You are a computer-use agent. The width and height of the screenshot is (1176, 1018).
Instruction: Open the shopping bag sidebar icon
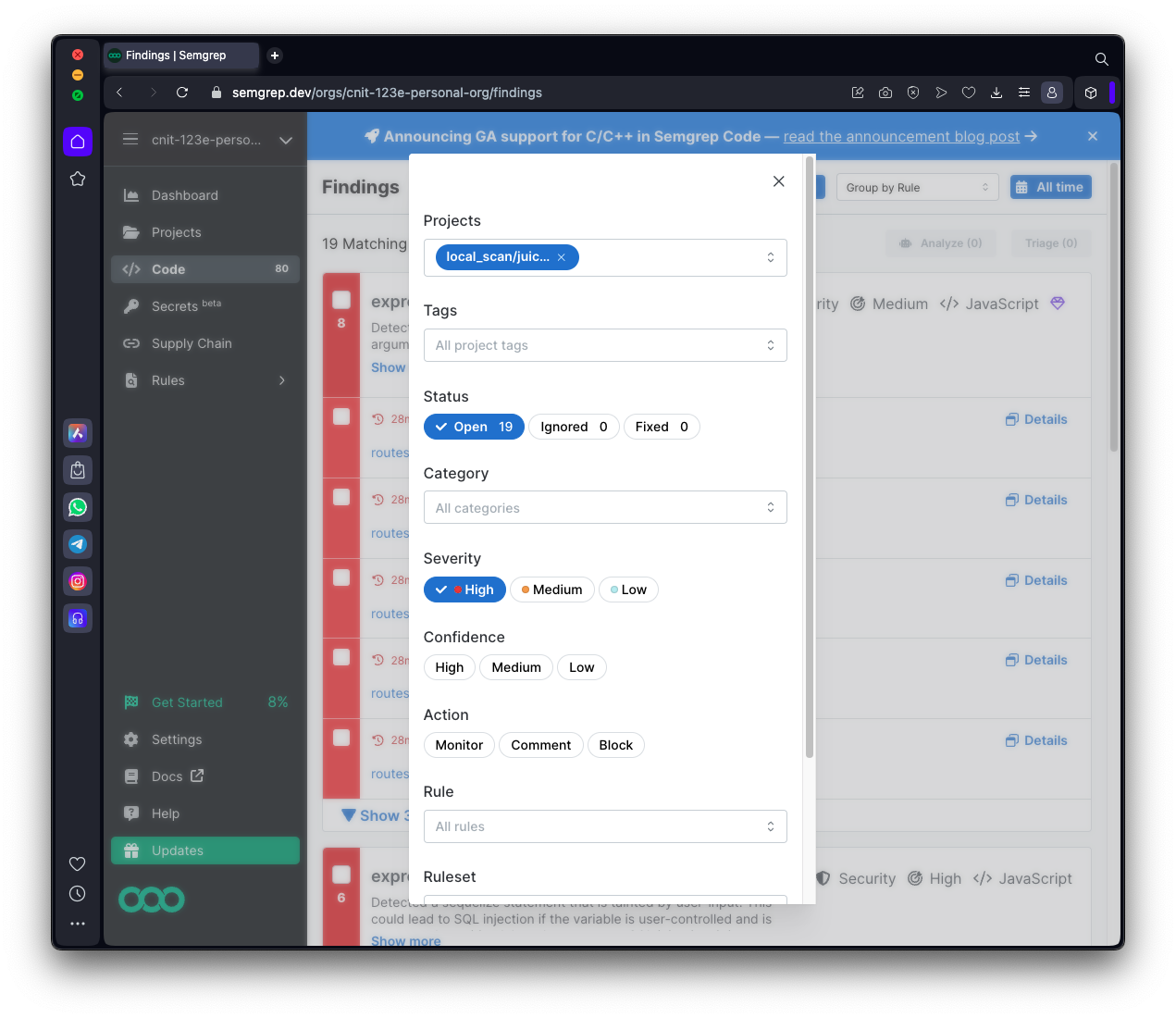[x=78, y=470]
